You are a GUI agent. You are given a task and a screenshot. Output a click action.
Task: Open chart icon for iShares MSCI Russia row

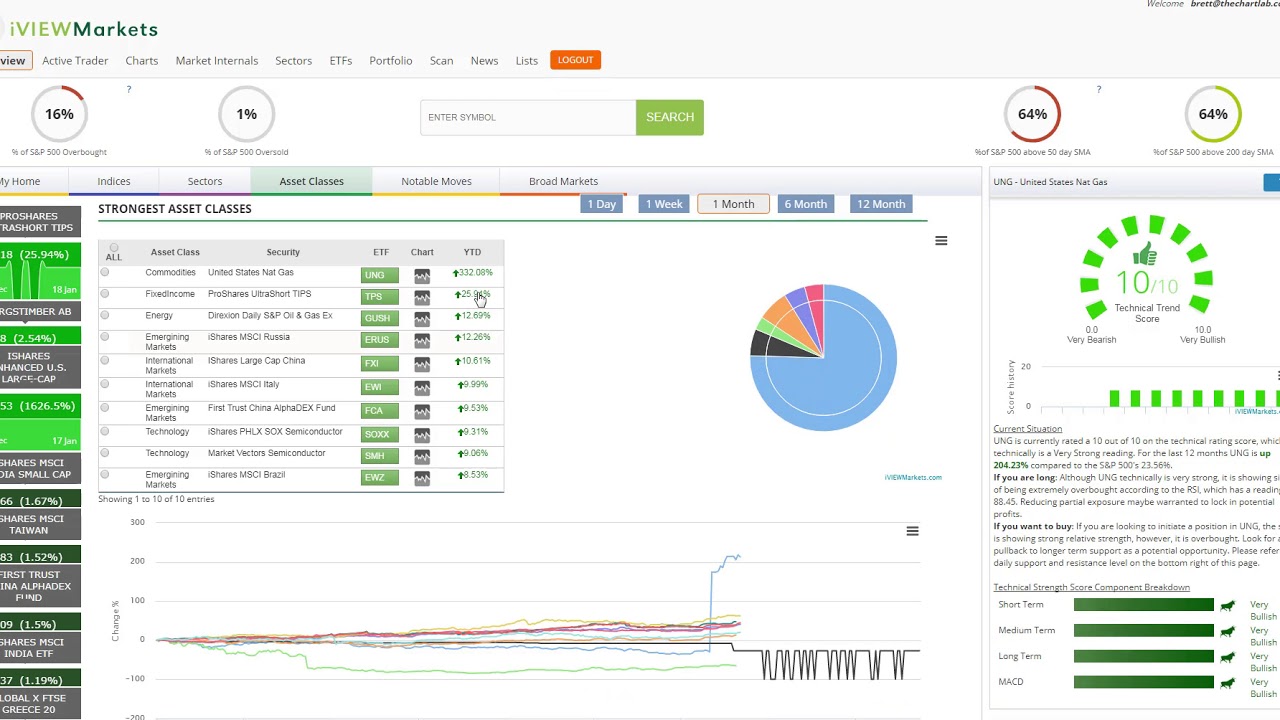pos(422,341)
